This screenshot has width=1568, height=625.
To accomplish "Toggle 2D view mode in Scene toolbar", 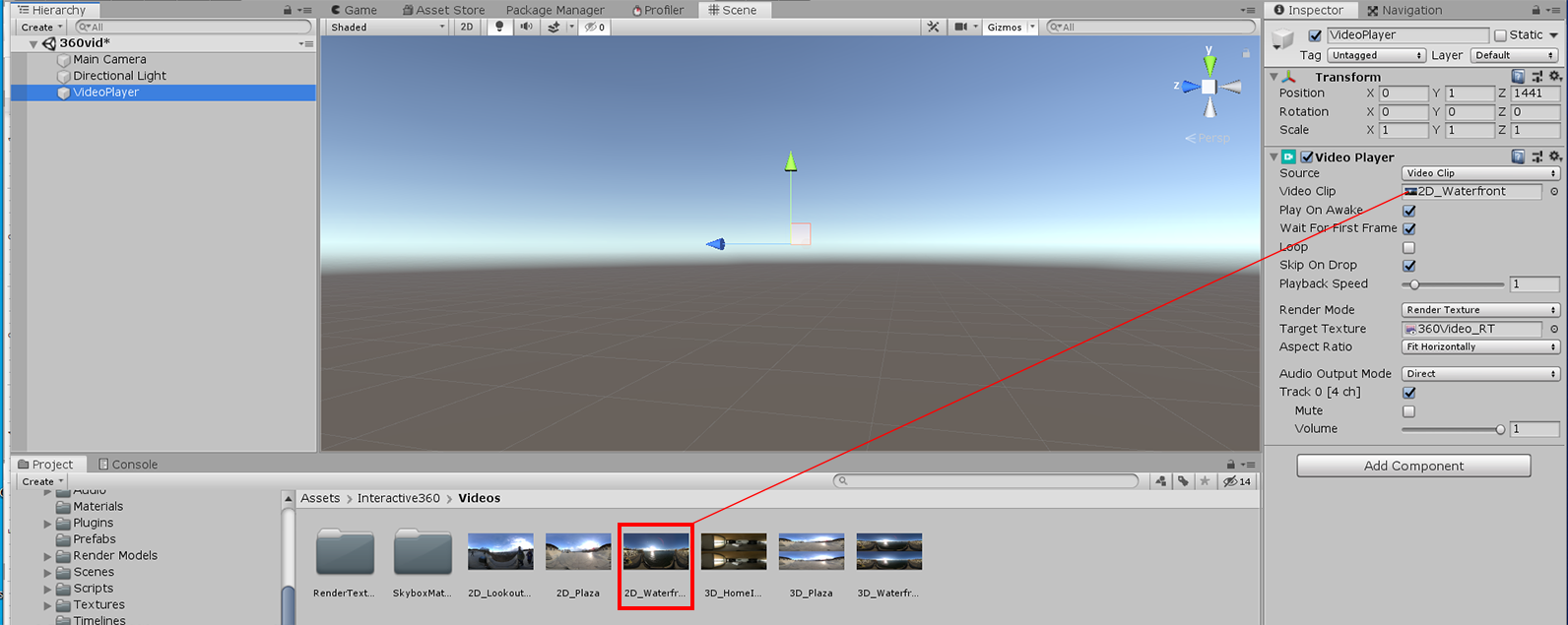I will tap(467, 27).
